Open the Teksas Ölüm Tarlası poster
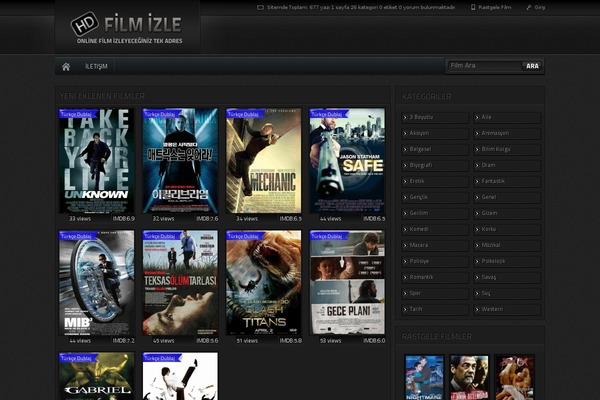The height and width of the screenshot is (400, 600). (180, 282)
